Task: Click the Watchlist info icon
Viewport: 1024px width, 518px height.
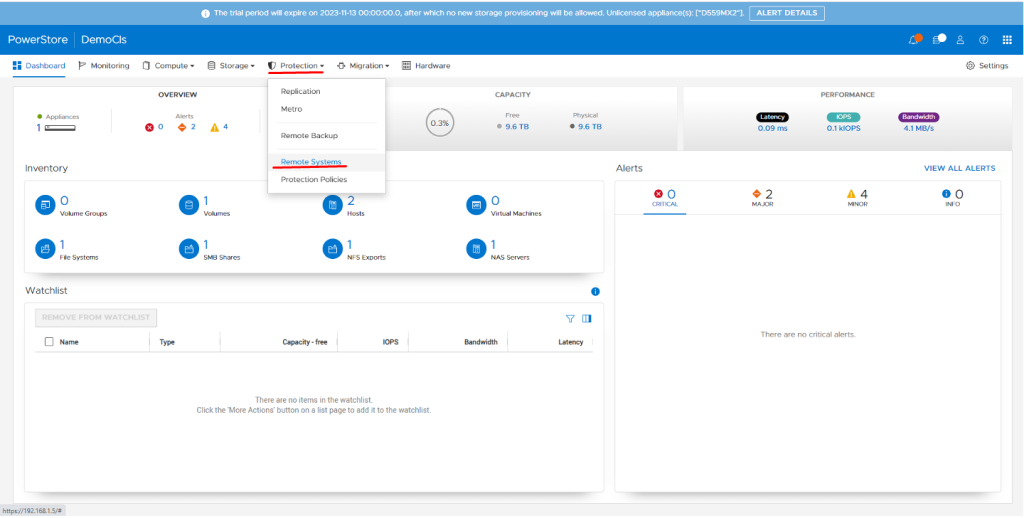Action: click(595, 291)
